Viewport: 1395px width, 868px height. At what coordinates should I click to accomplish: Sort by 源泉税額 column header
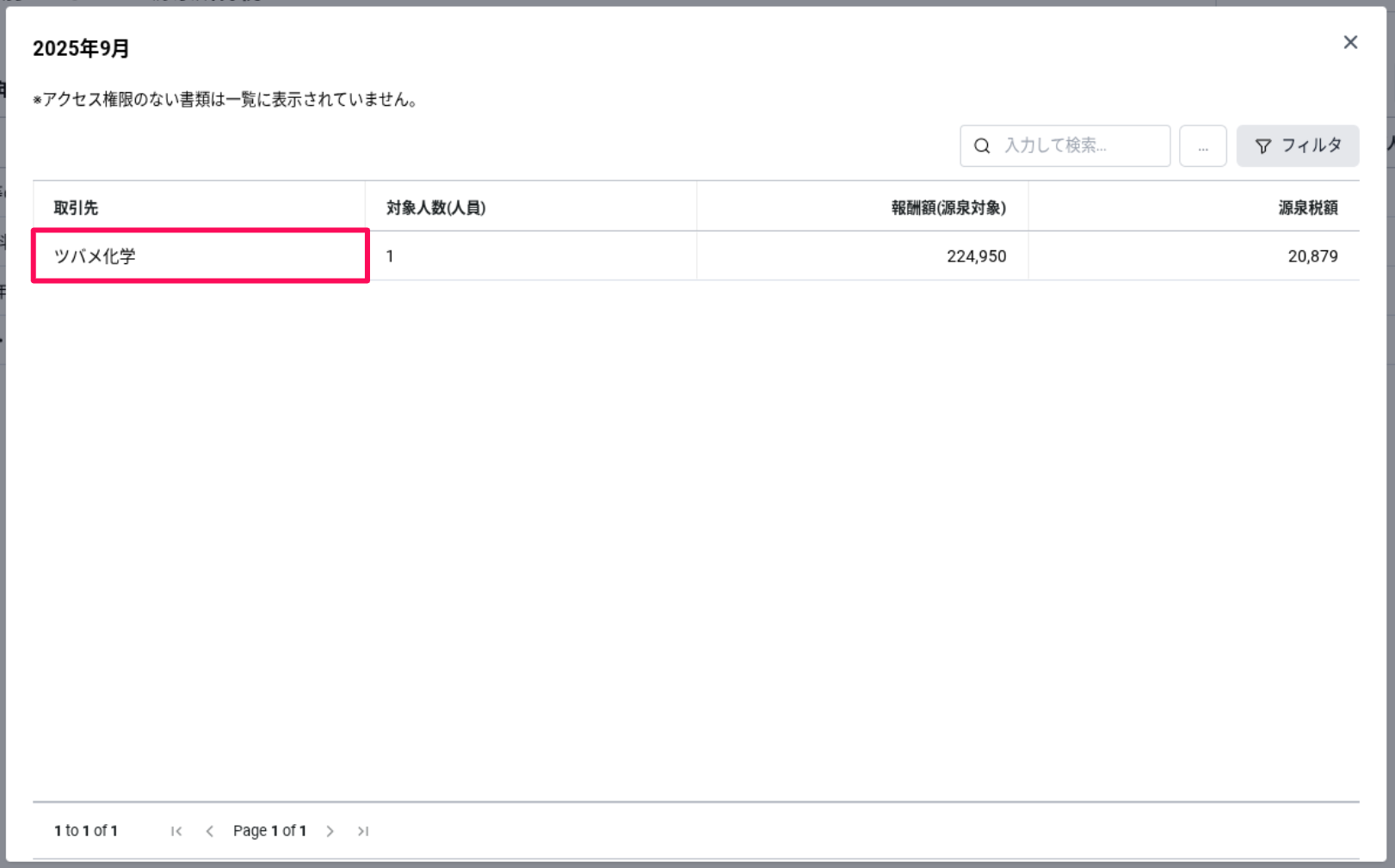click(1194, 207)
